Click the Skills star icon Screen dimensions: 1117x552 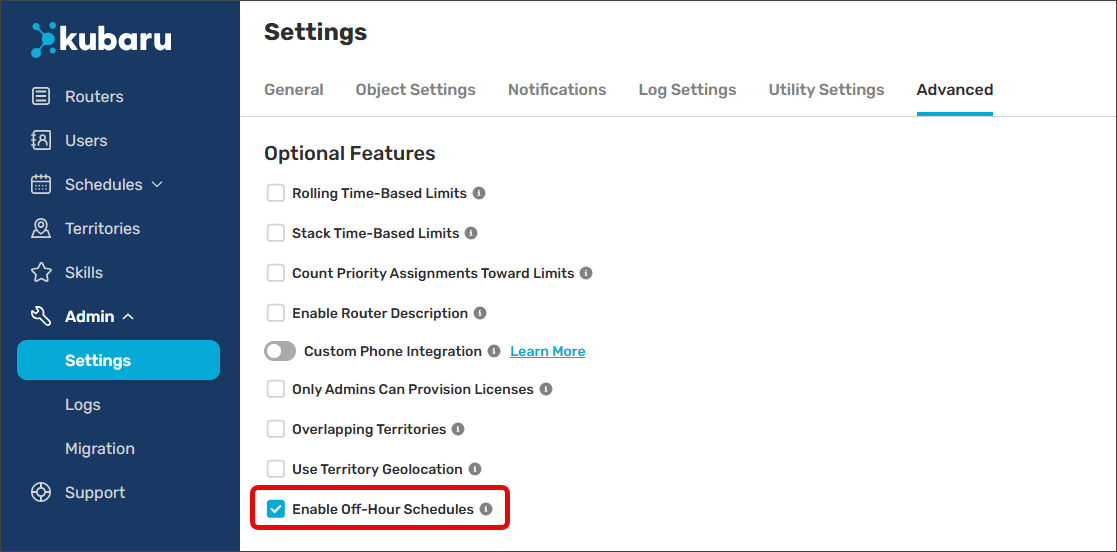41,273
